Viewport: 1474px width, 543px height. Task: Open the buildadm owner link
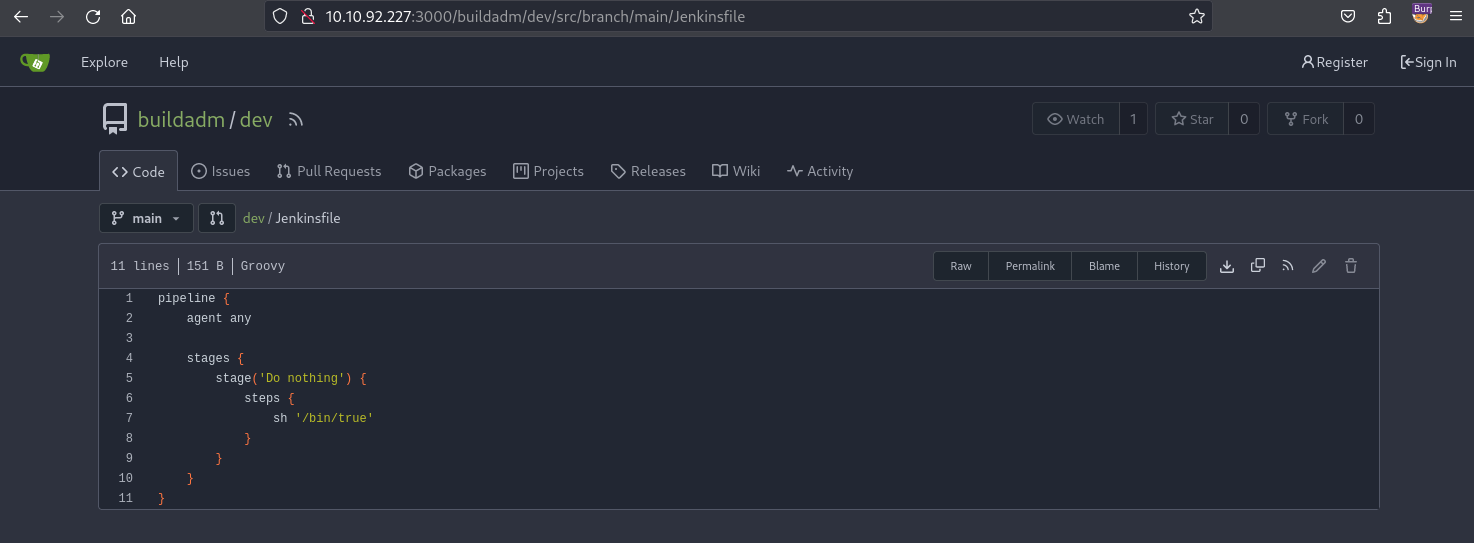[181, 119]
